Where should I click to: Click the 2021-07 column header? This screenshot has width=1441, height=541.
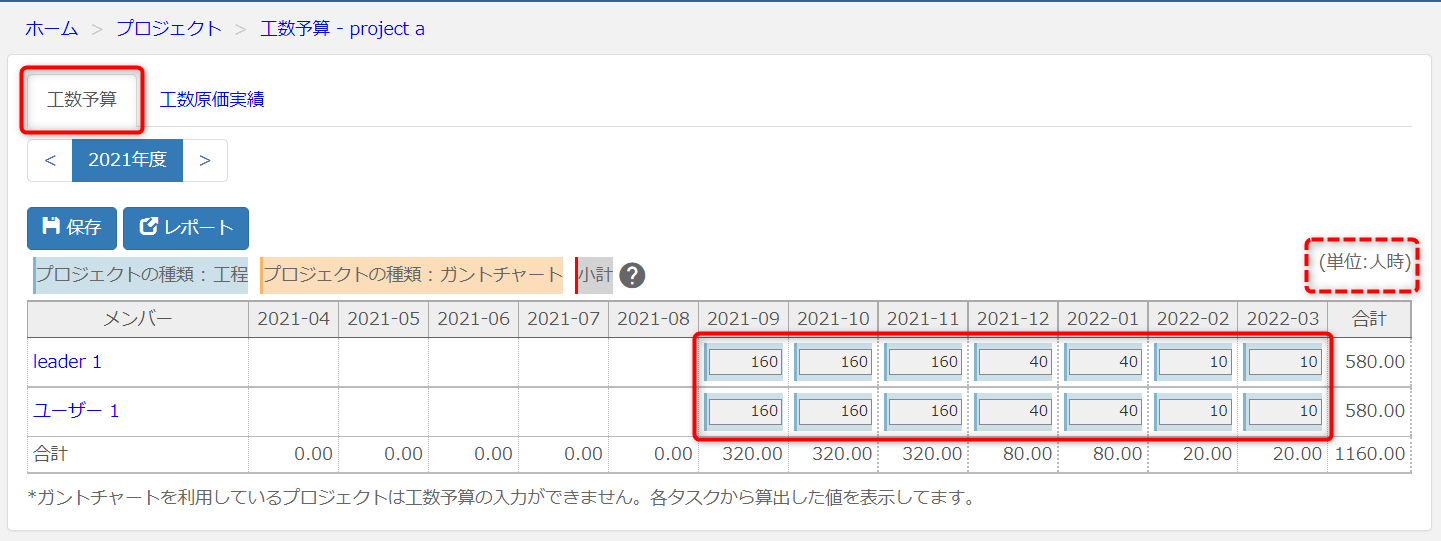coord(563,319)
